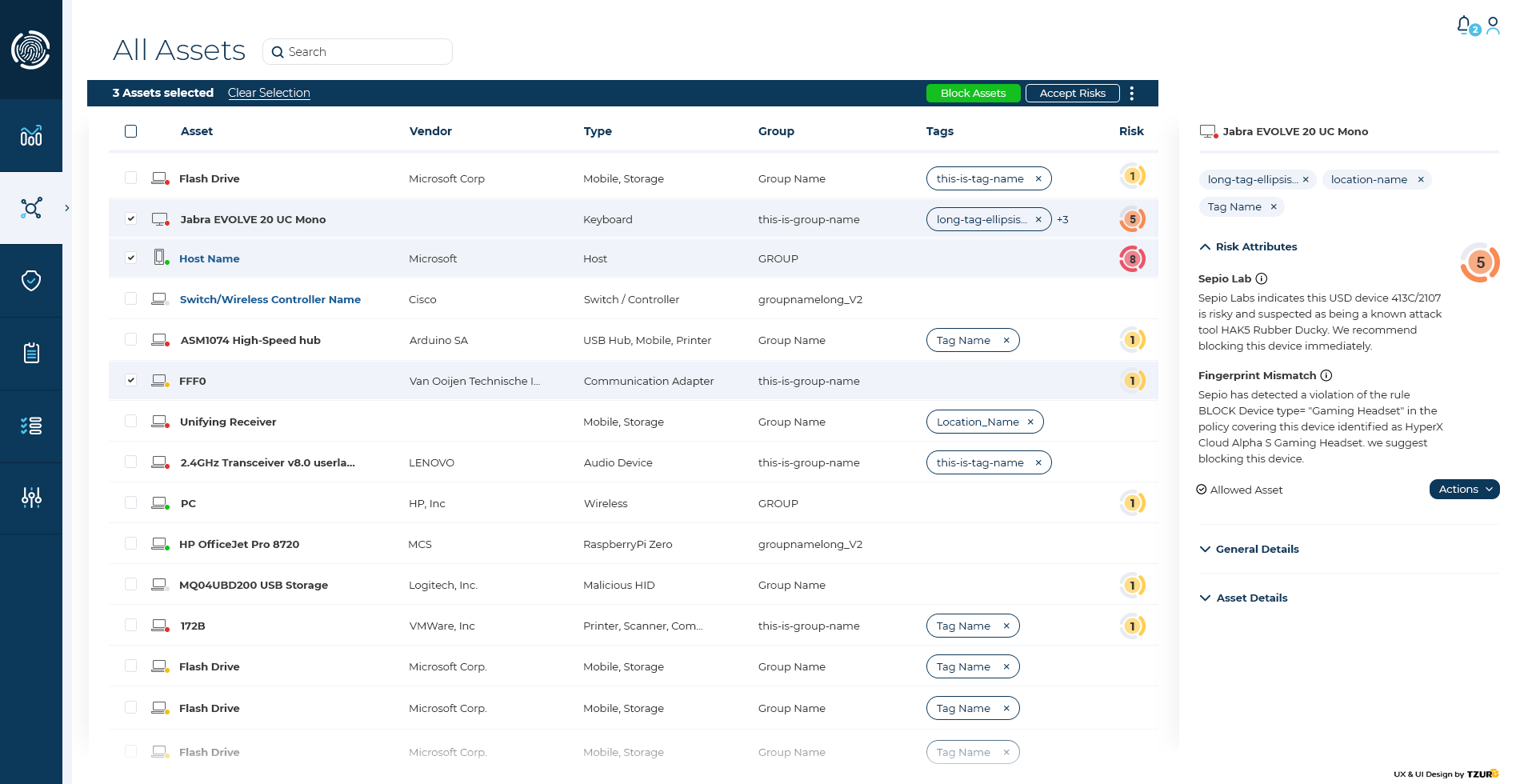
Task: Open the Switch/Wireless Controller Name link
Action: pos(270,299)
